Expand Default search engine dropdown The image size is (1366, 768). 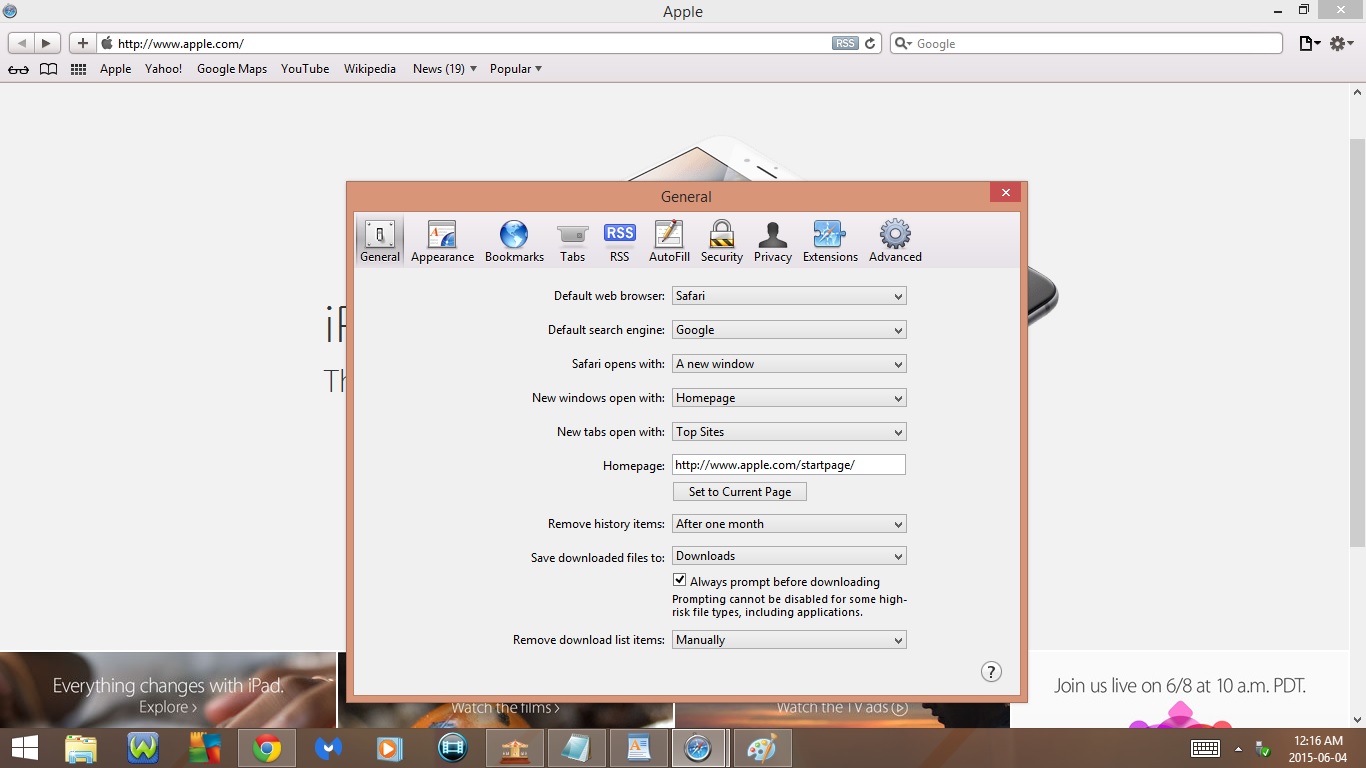tap(789, 330)
